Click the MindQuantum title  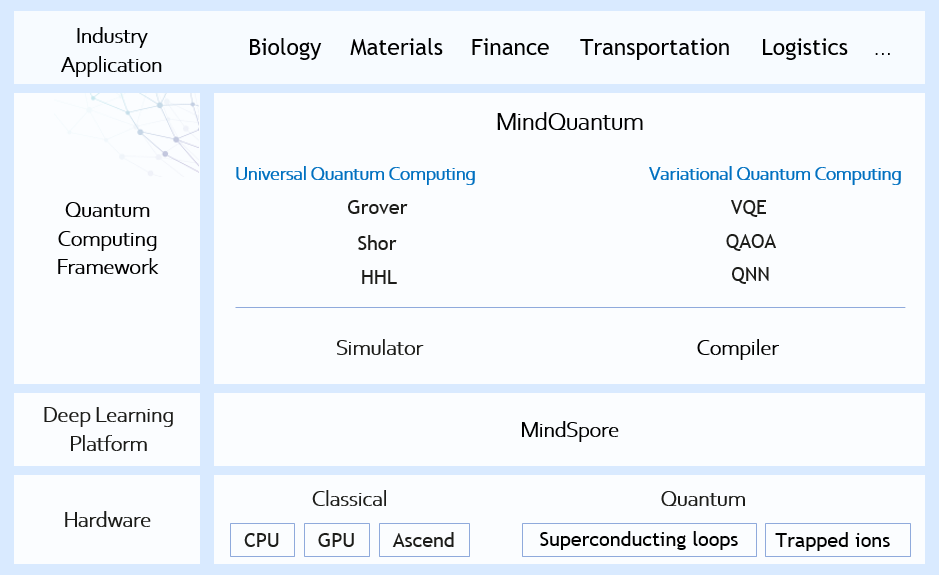[570, 122]
